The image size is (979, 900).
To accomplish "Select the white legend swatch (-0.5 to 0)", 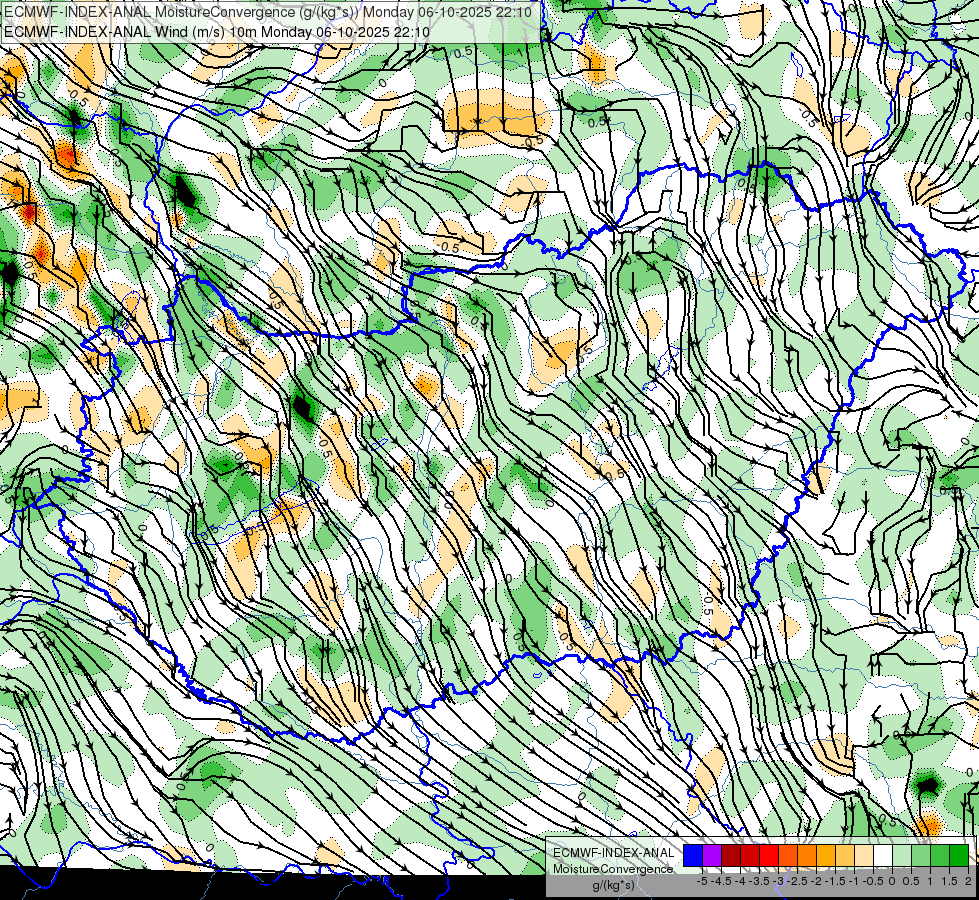I will [883, 855].
